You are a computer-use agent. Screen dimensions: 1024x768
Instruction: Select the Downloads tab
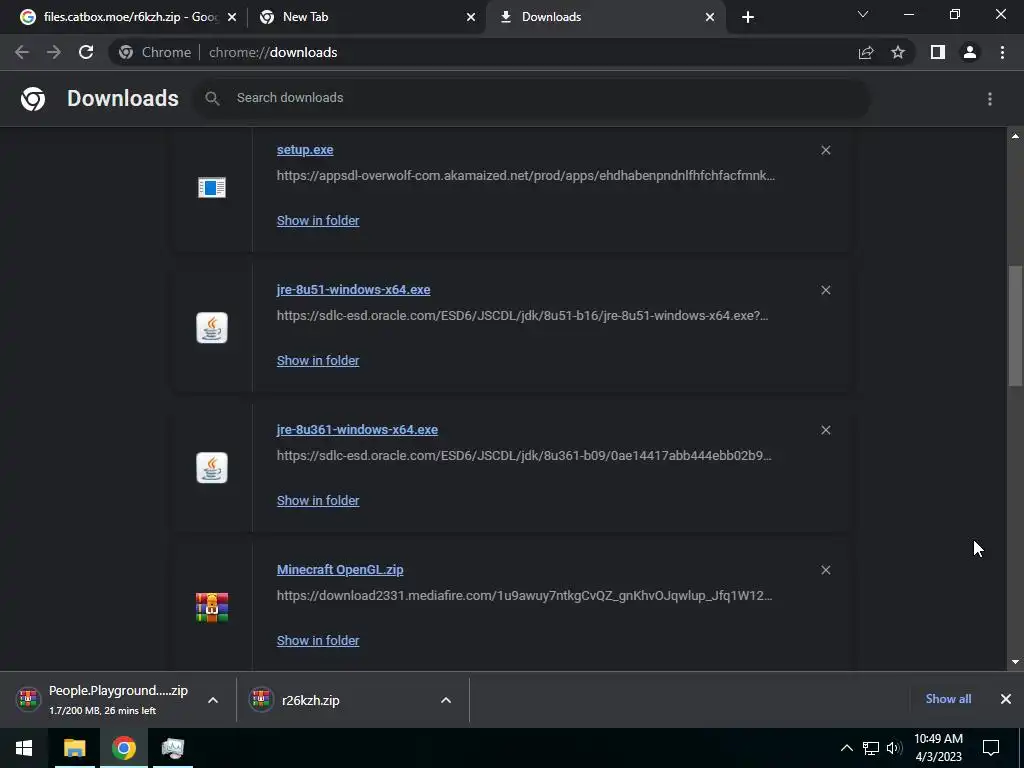coord(604,17)
